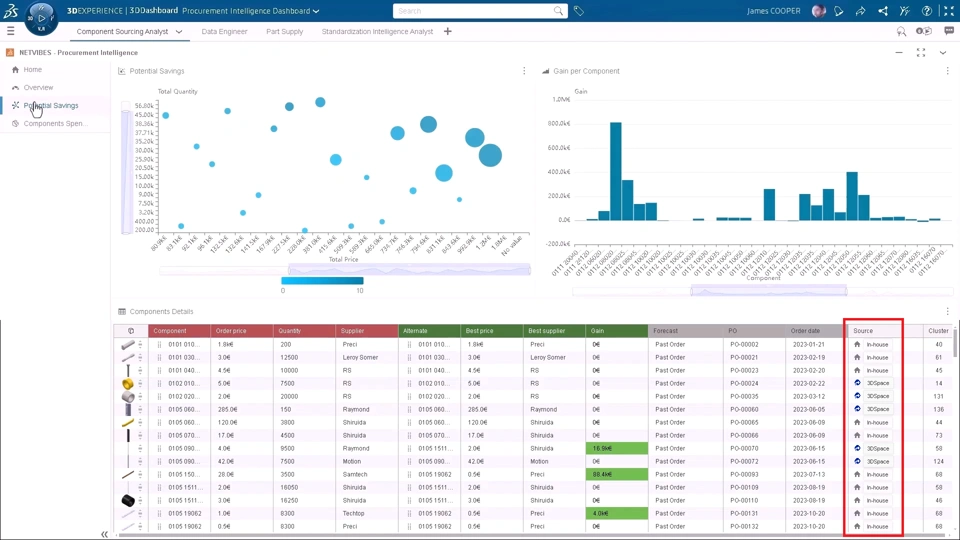Screen dimensions: 960x540
Task: Click the Components Details table icon
Action: [122, 312]
